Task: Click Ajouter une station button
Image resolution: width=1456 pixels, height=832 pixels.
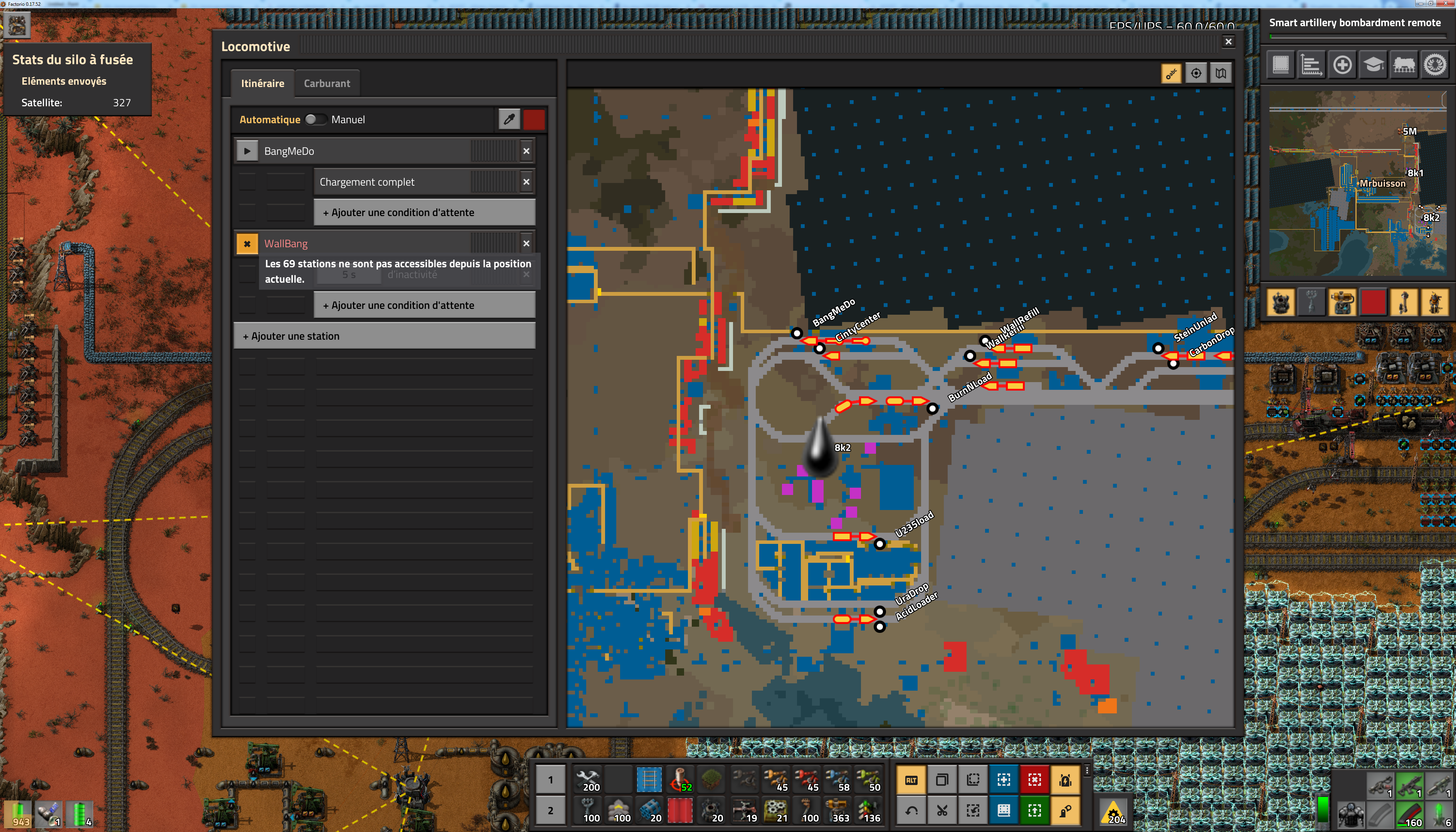Action: click(385, 336)
